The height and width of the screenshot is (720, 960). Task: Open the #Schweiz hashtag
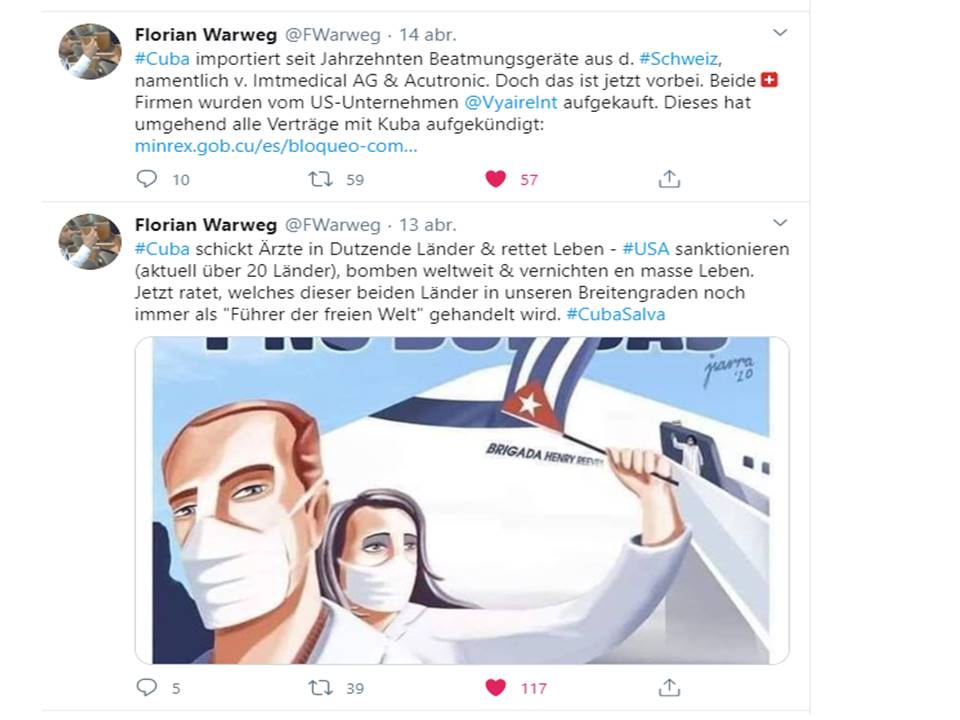pyautogui.click(x=678, y=59)
